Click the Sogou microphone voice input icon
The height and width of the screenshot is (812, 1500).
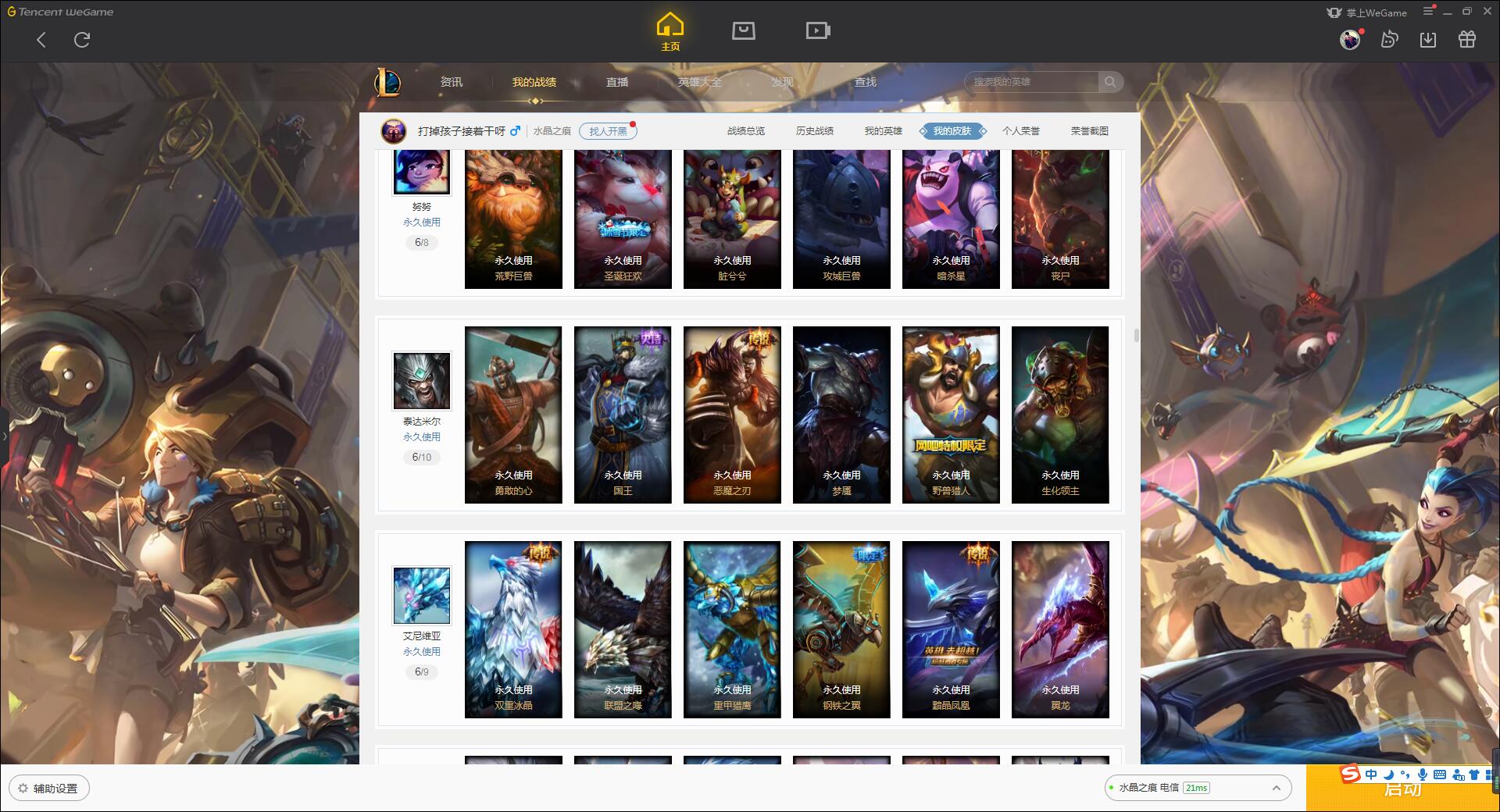1423,775
